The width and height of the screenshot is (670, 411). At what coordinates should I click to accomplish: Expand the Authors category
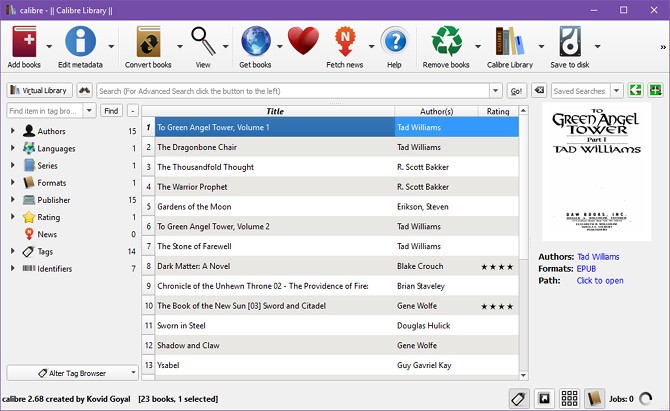tap(13, 131)
